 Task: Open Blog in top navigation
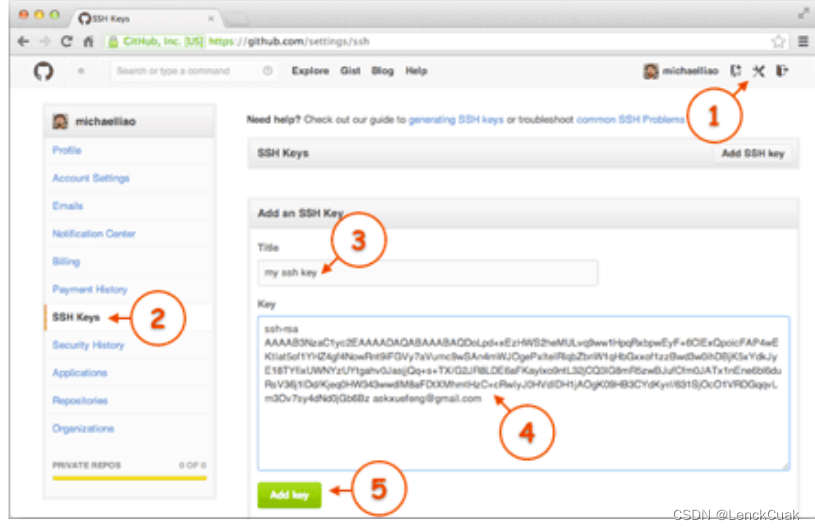(x=383, y=71)
